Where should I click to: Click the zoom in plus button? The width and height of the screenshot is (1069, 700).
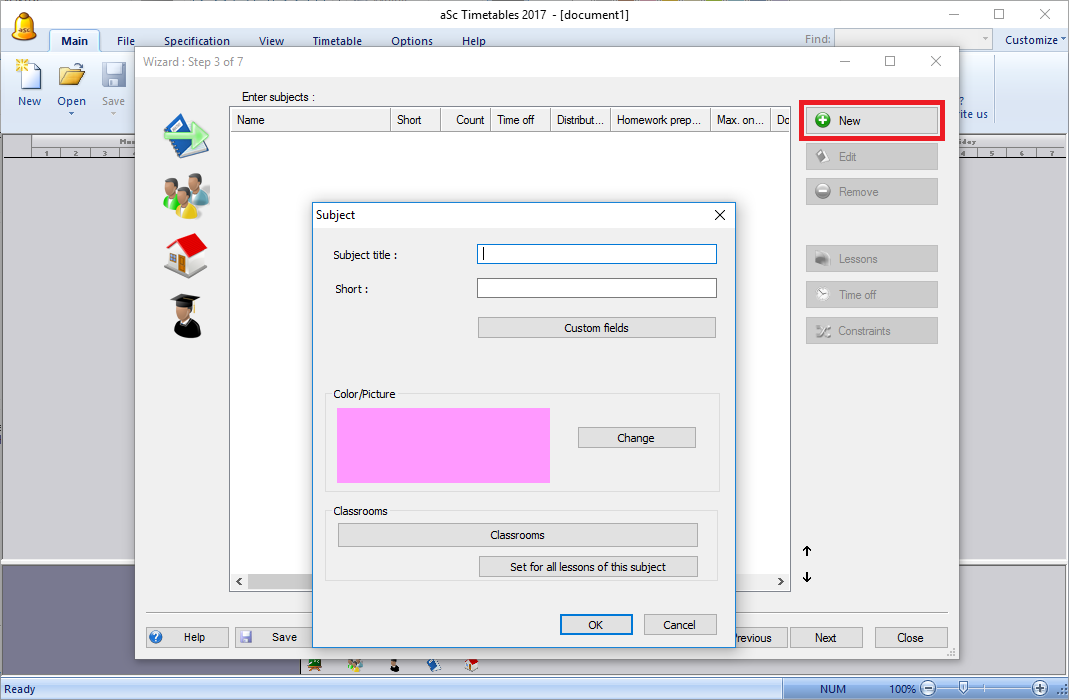pyautogui.click(x=1040, y=688)
